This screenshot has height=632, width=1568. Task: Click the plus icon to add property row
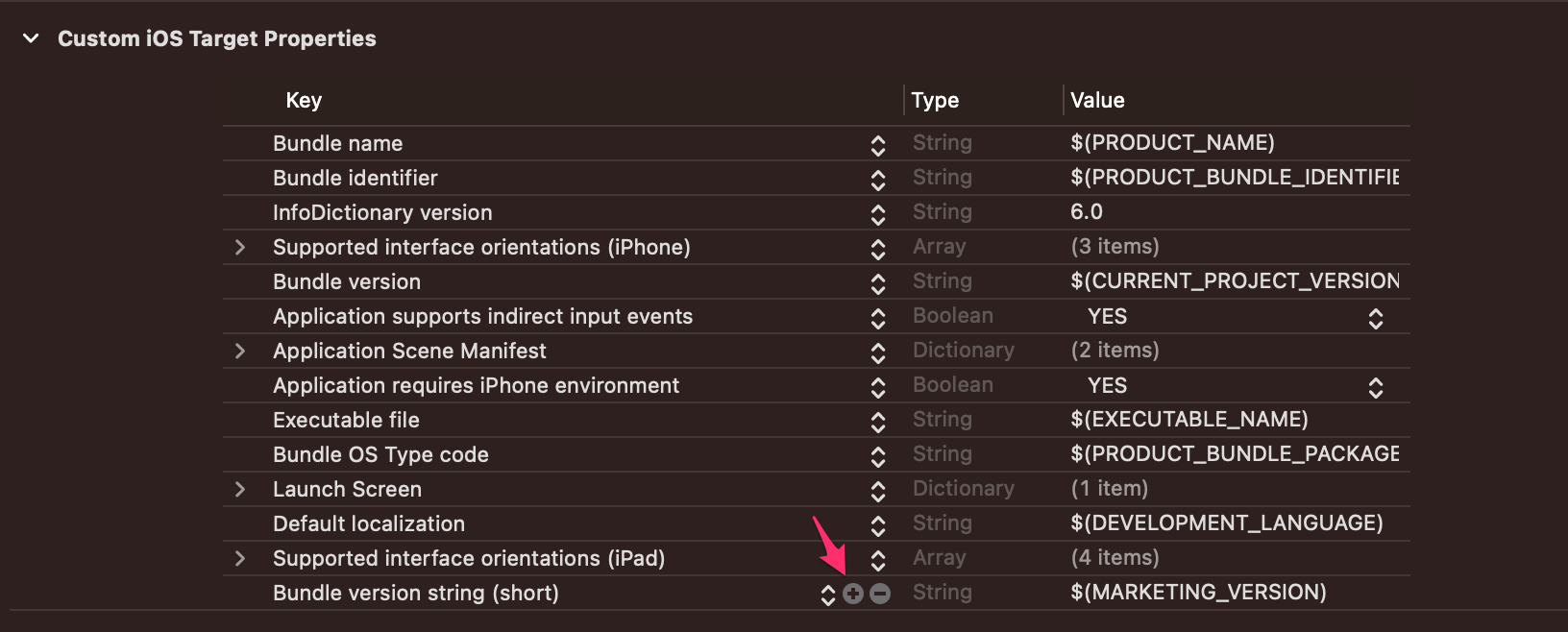(x=853, y=594)
